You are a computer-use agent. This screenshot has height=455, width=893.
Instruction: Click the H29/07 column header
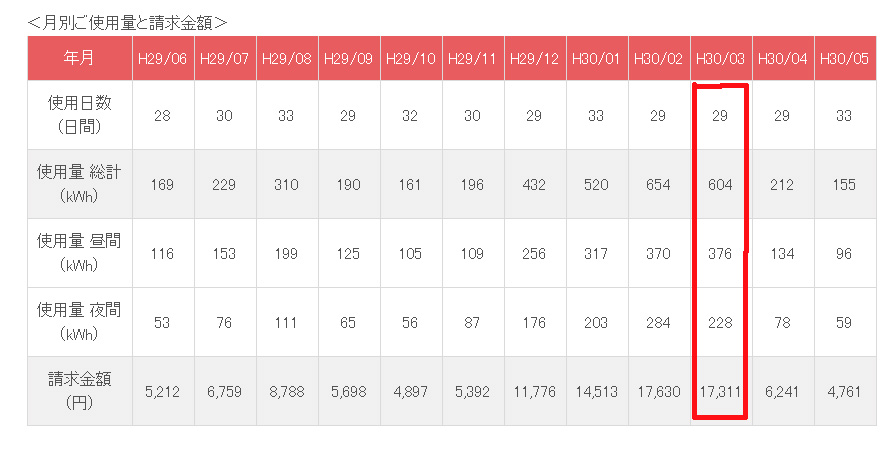pos(224,58)
